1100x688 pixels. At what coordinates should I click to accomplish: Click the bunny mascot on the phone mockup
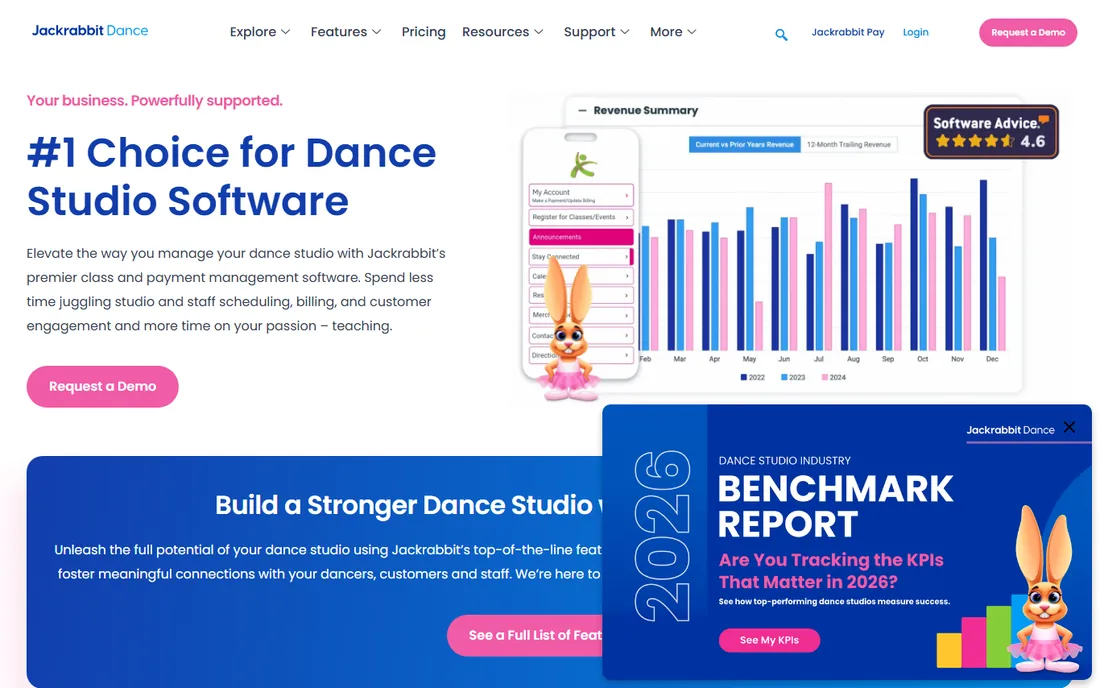click(x=568, y=331)
